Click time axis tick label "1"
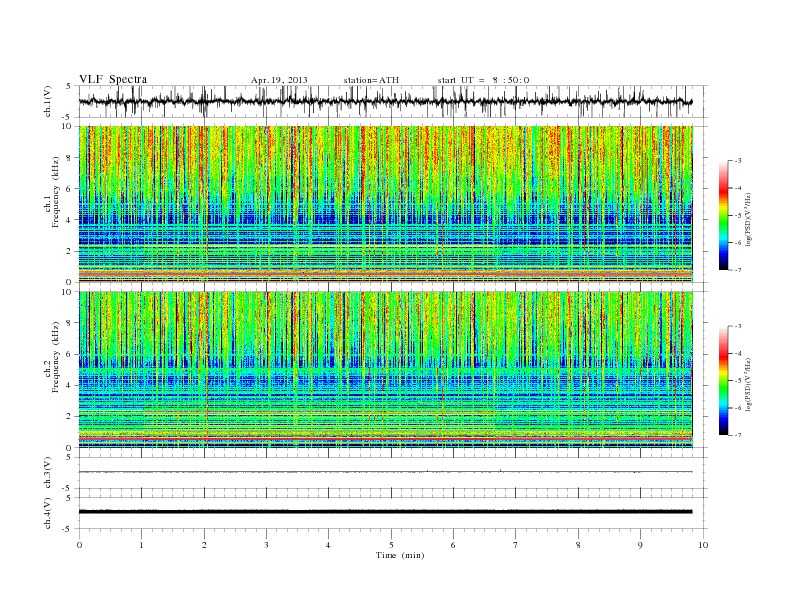 tap(141, 545)
